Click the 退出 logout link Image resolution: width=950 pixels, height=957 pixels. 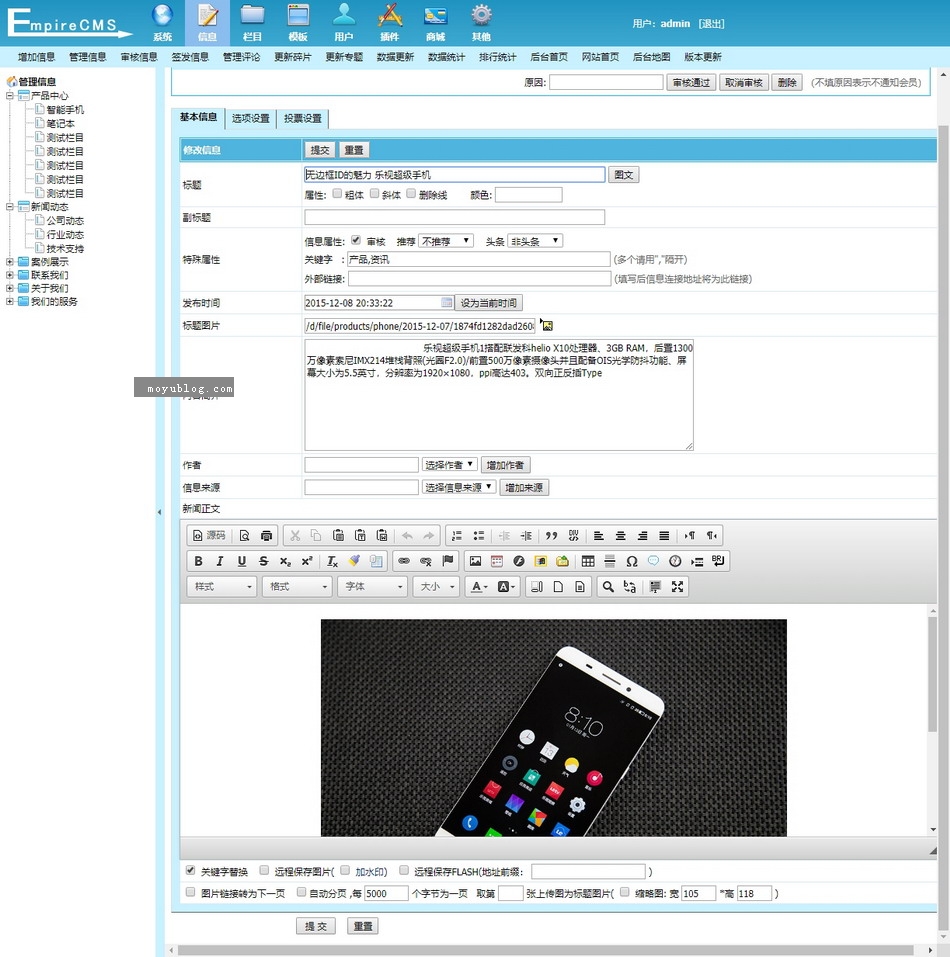(x=711, y=24)
